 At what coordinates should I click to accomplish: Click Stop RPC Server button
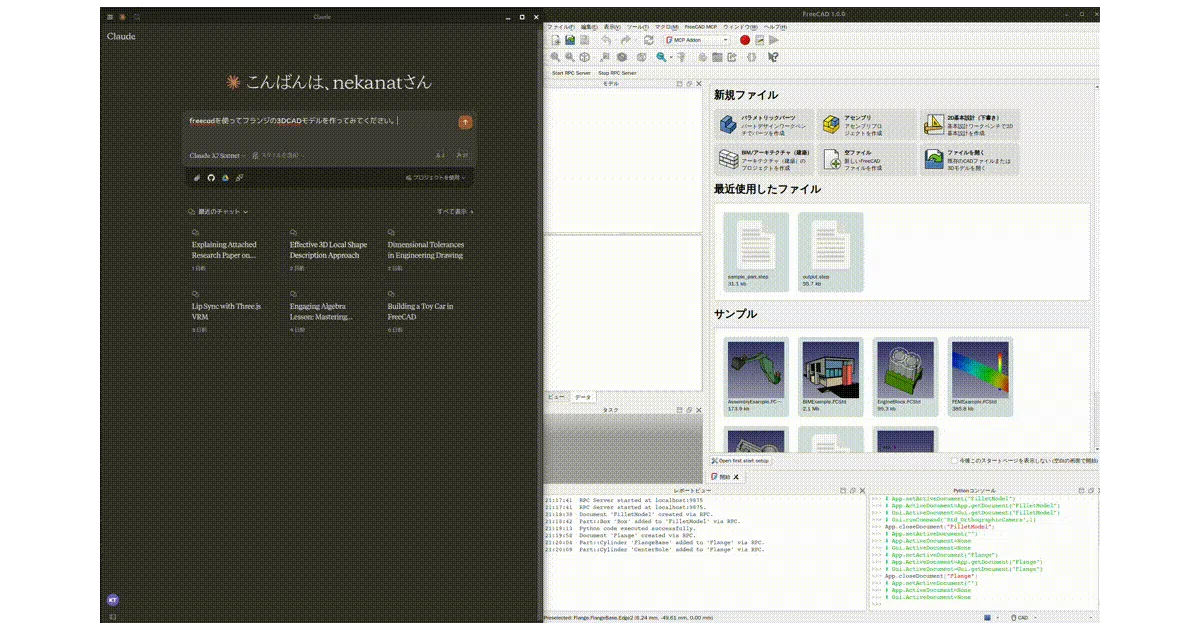pos(617,73)
